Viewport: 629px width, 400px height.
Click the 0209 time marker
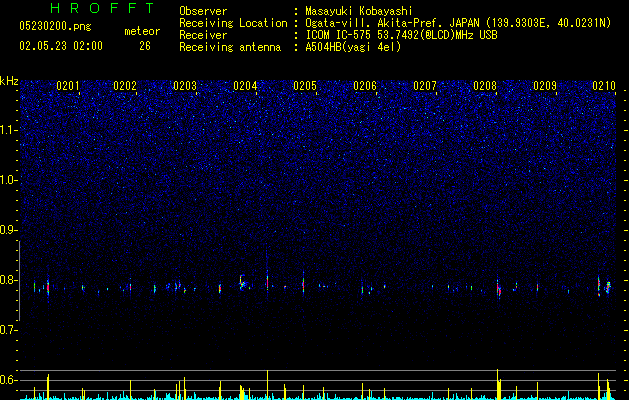point(545,86)
